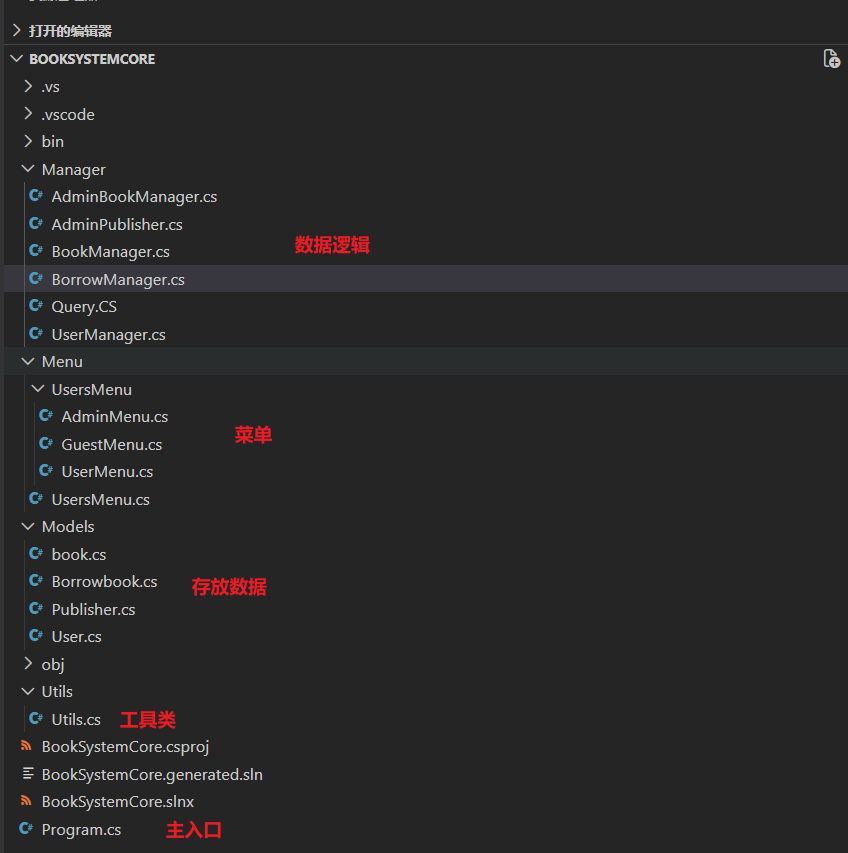Collapse the UsersMenu subfolder
848x853 pixels.
coord(38,390)
